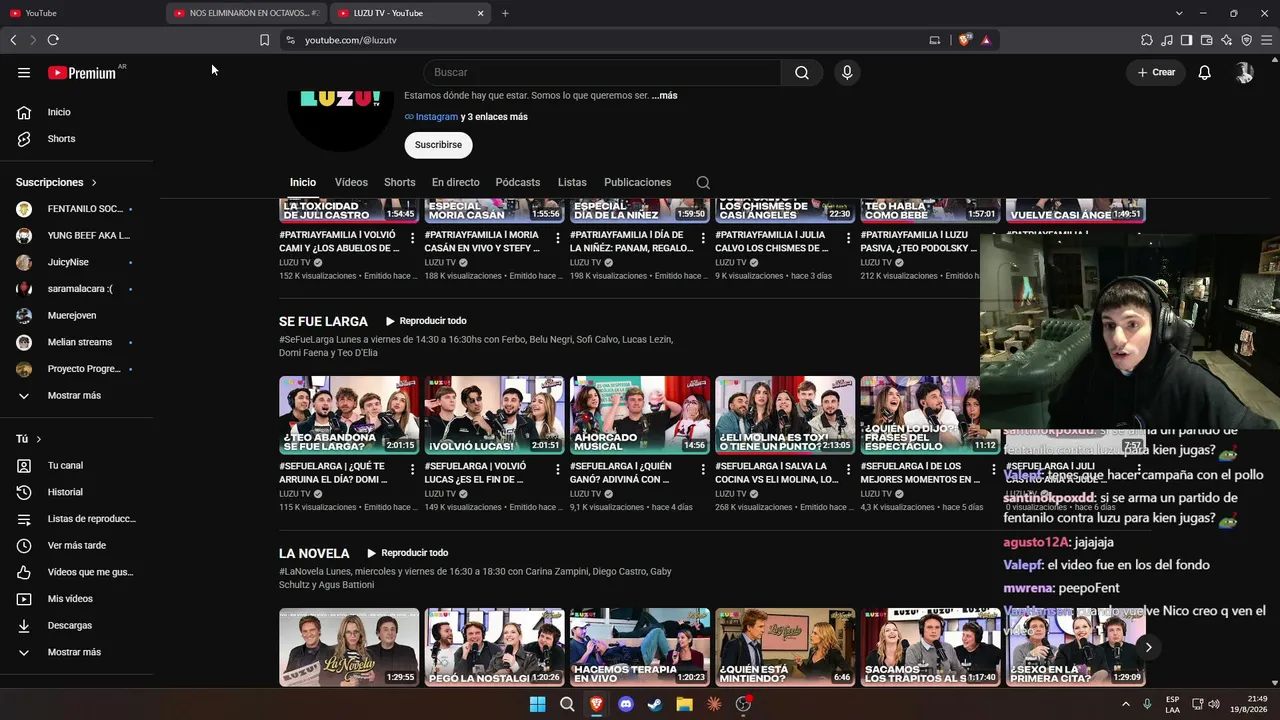
Task: Open the system tray microphone indicator
Action: (x=1147, y=704)
